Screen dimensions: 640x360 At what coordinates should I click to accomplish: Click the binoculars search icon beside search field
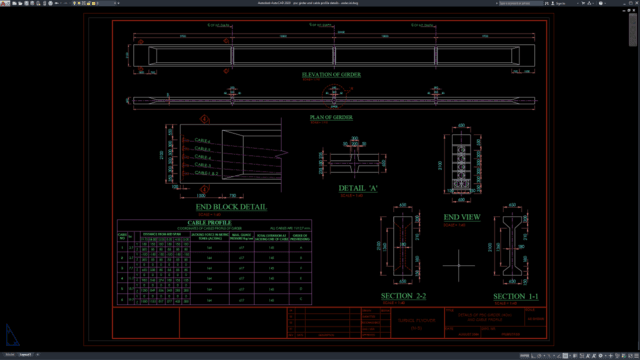tap(547, 3)
